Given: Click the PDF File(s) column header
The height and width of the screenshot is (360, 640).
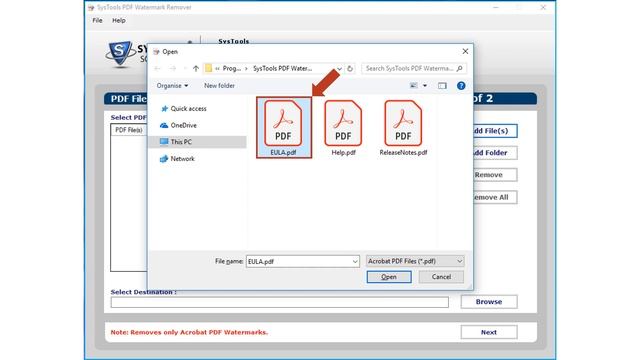Looking at the screenshot, I should pyautogui.click(x=129, y=130).
